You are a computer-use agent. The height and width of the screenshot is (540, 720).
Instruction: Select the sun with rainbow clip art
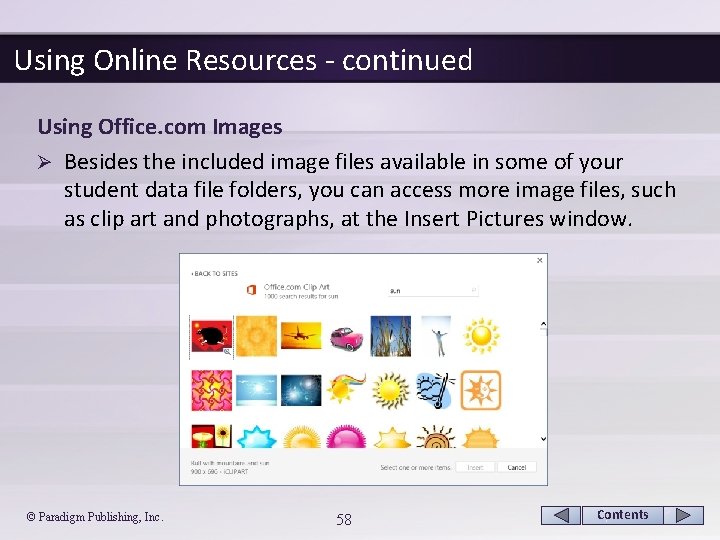pyautogui.click(x=347, y=388)
